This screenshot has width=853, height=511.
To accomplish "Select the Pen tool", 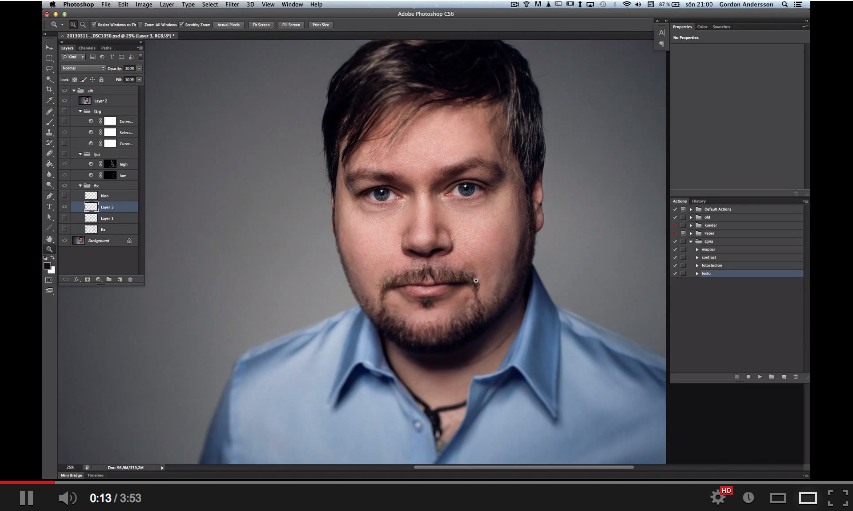I will tap(50, 196).
